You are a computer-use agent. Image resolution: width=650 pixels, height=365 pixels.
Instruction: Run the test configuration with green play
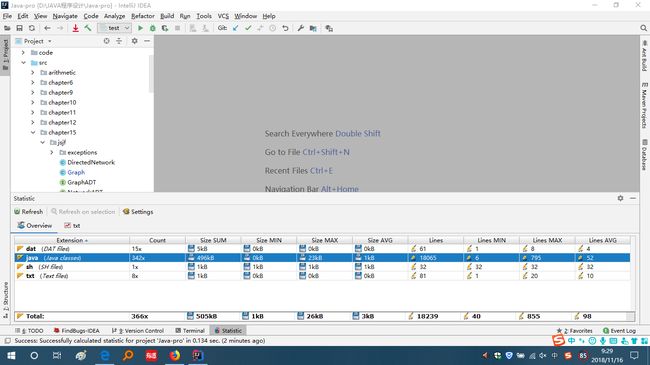[140, 28]
